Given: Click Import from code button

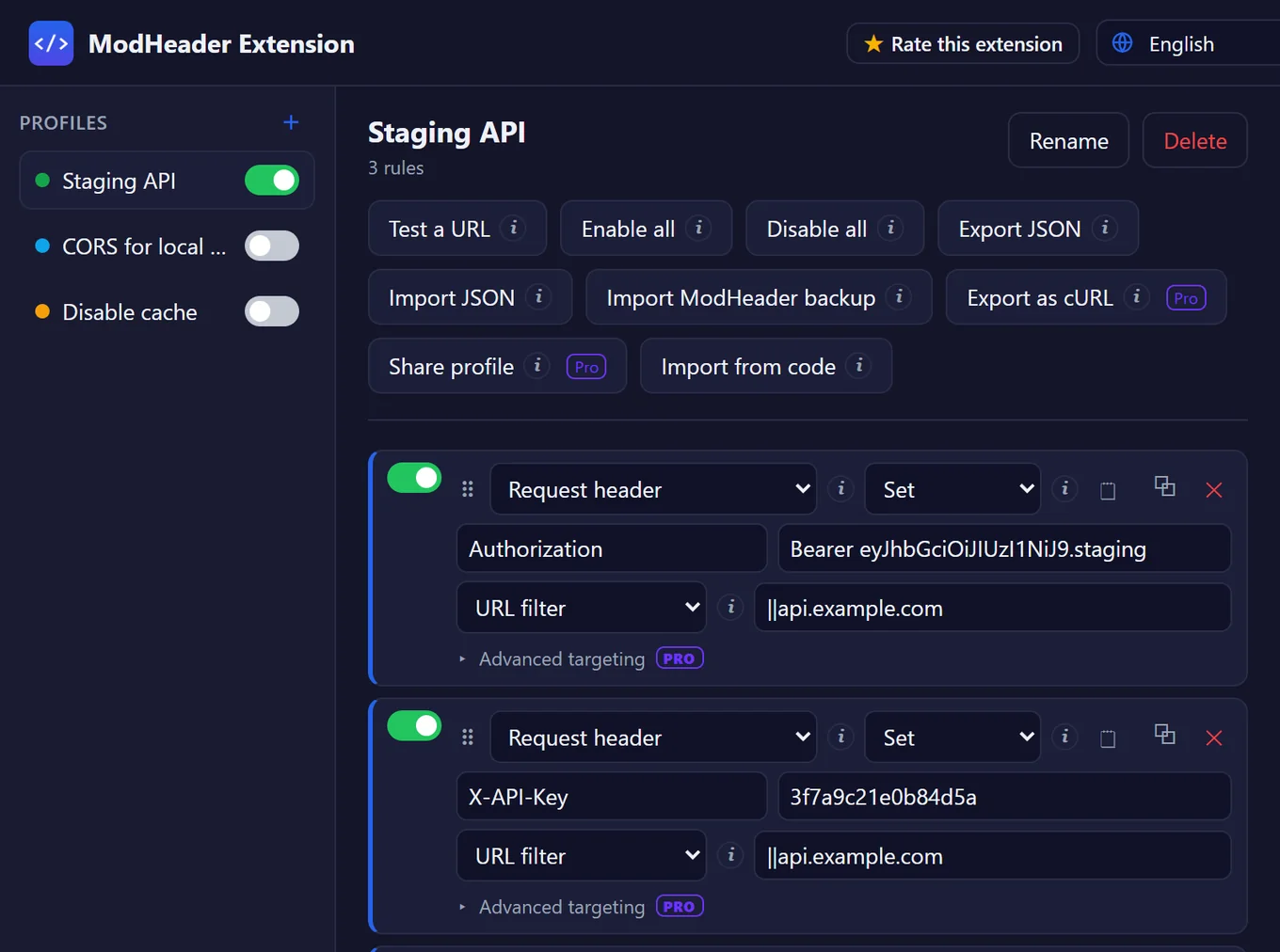Looking at the screenshot, I should (766, 366).
